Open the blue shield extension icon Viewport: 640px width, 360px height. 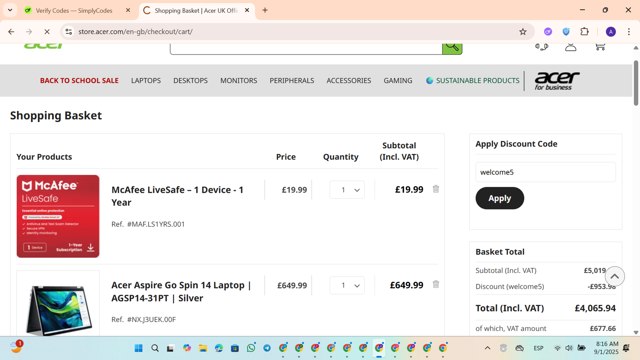coord(566,32)
